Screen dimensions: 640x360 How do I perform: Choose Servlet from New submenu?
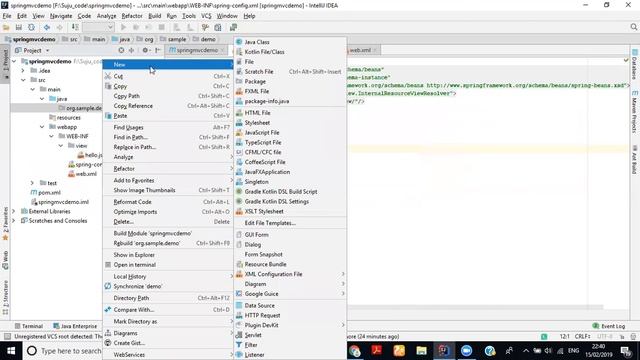click(253, 335)
